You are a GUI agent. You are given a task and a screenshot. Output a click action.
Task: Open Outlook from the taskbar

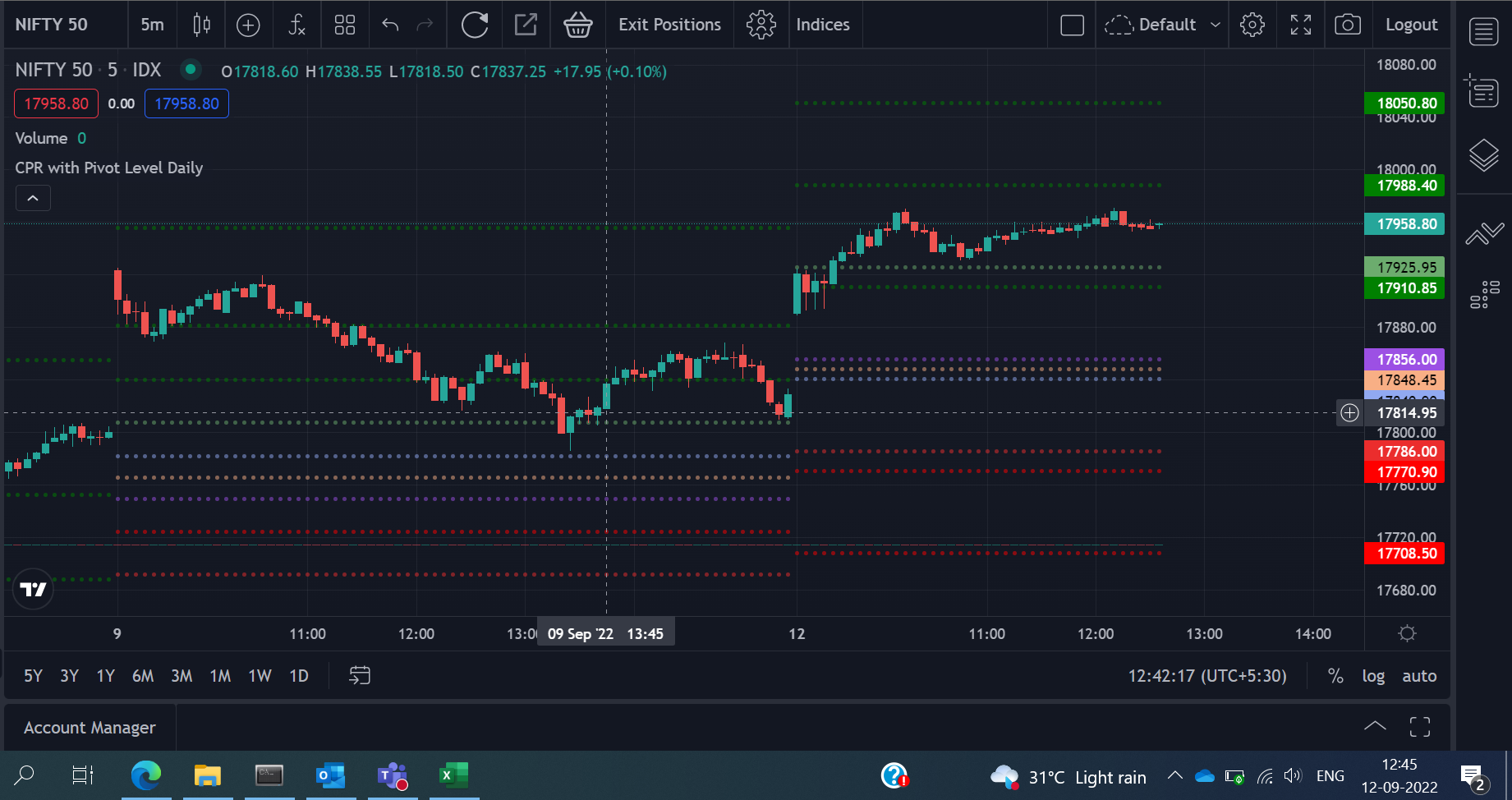pyautogui.click(x=331, y=775)
